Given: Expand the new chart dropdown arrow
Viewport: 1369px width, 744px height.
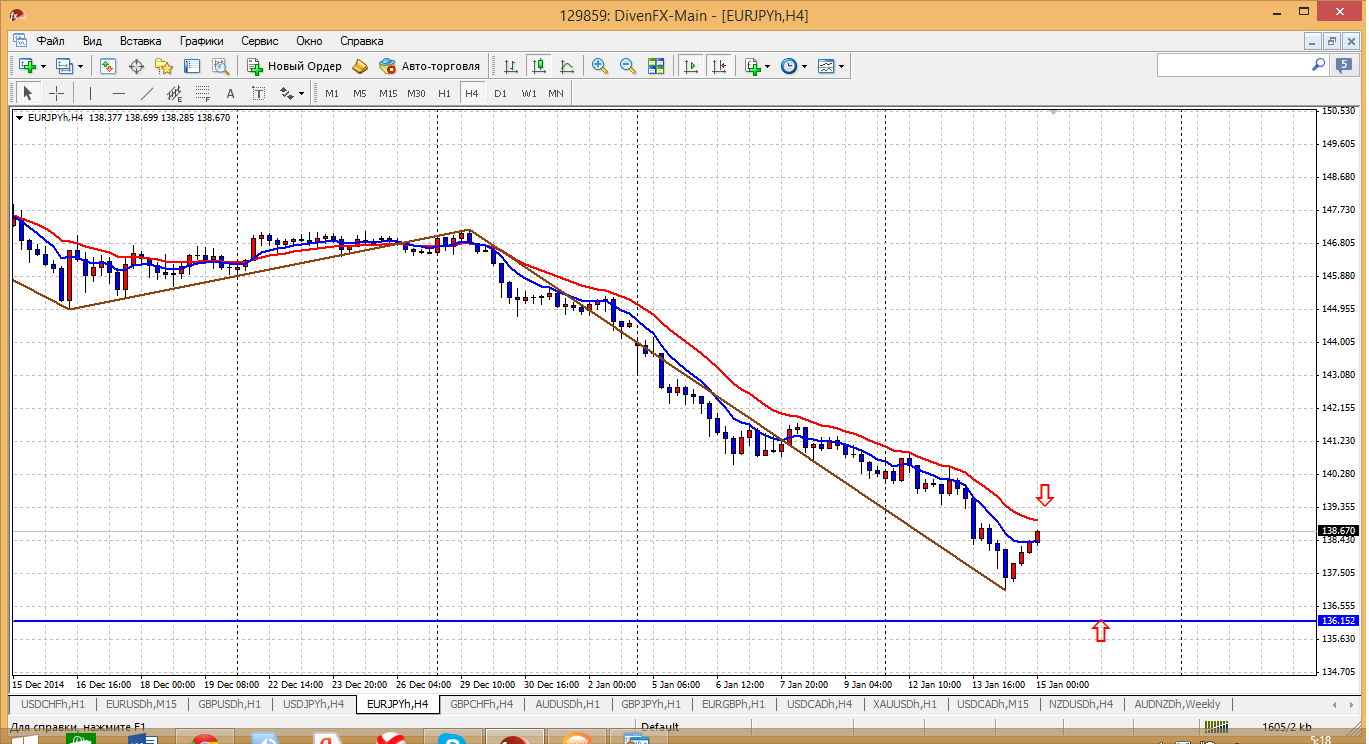Looking at the screenshot, I should [x=41, y=67].
